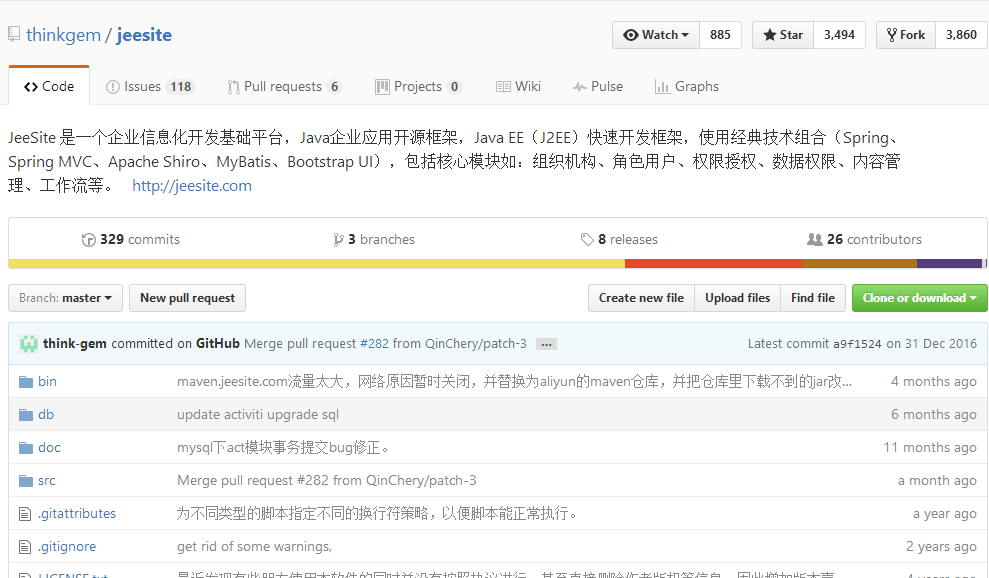The image size is (989, 578).
Task: Switch to the Code tab
Action: [49, 86]
